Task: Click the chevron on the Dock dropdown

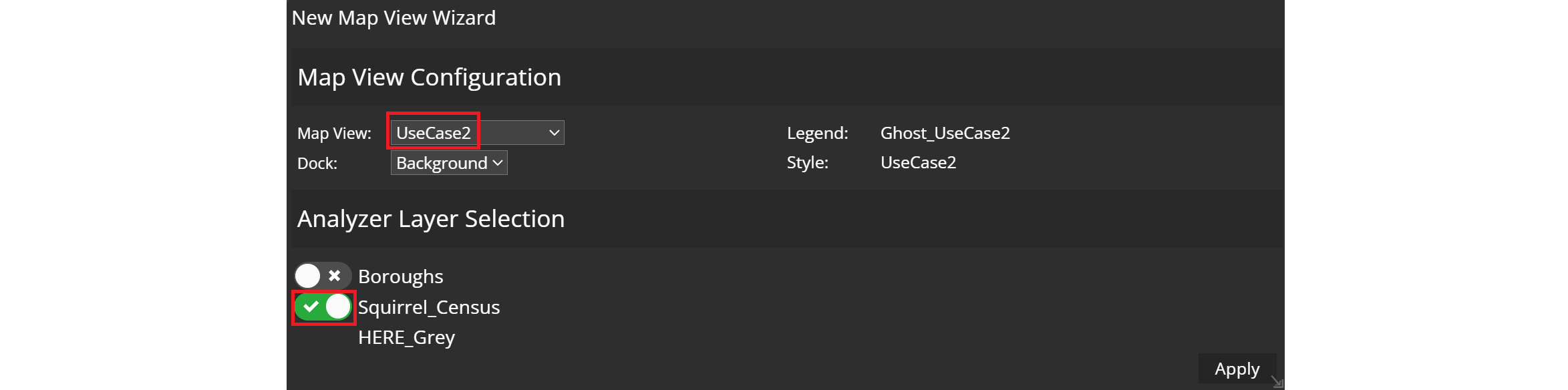Action: [x=497, y=163]
